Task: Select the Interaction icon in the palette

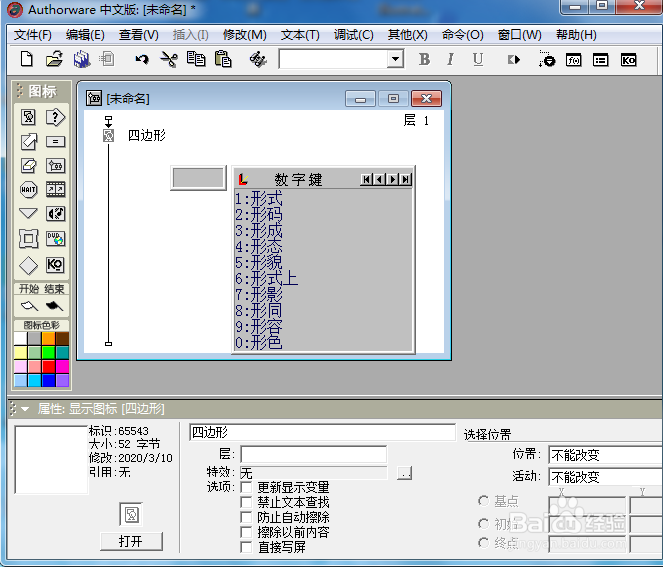Action: click(55, 117)
